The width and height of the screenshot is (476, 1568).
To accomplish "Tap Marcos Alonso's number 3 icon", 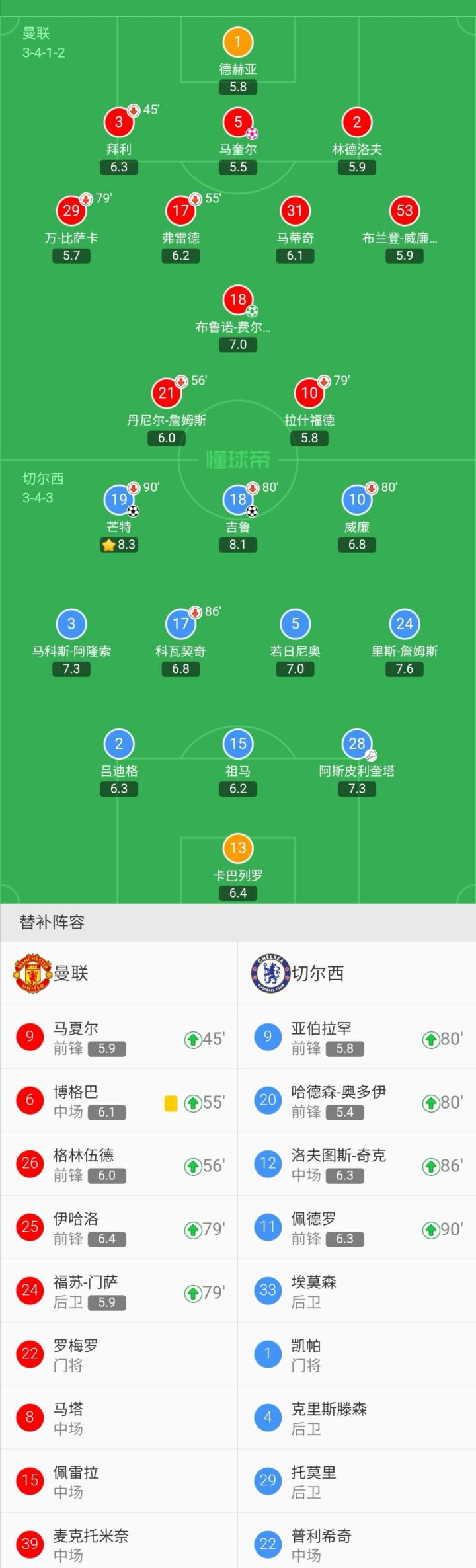I will pos(71,624).
